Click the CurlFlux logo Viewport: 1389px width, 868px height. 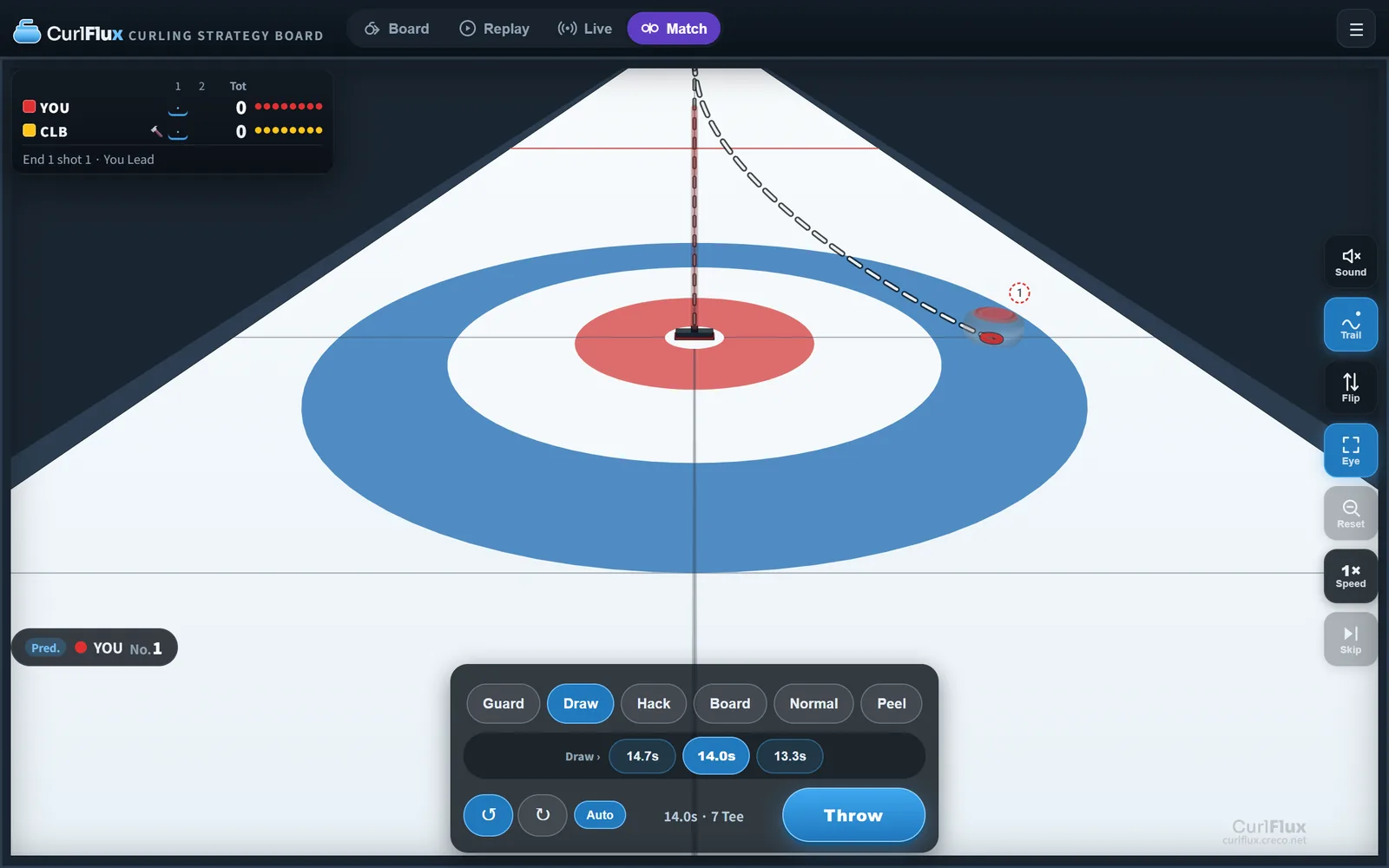tap(68, 33)
